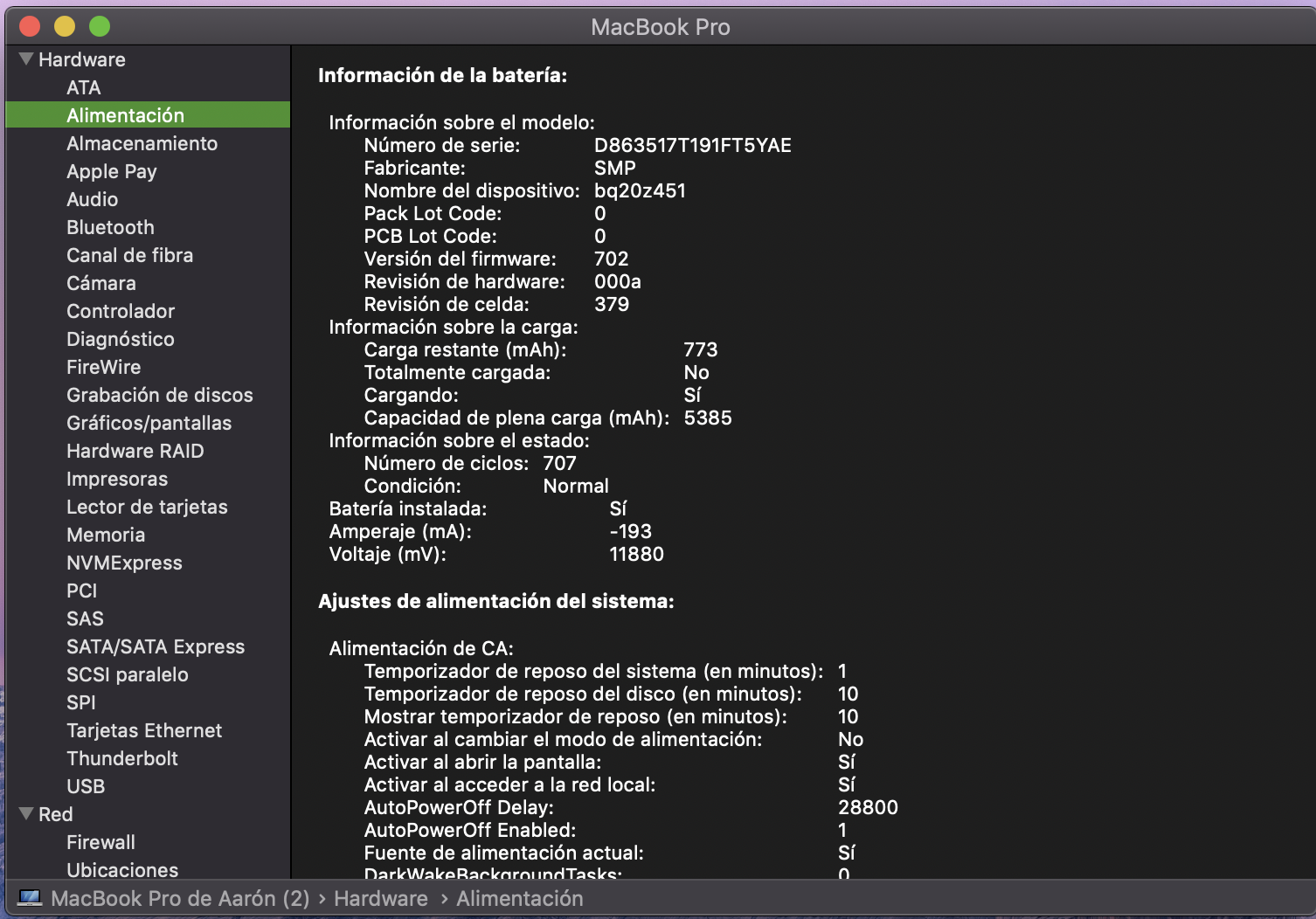The height and width of the screenshot is (919, 1316).
Task: Open Canal de fibra entry
Action: point(130,255)
